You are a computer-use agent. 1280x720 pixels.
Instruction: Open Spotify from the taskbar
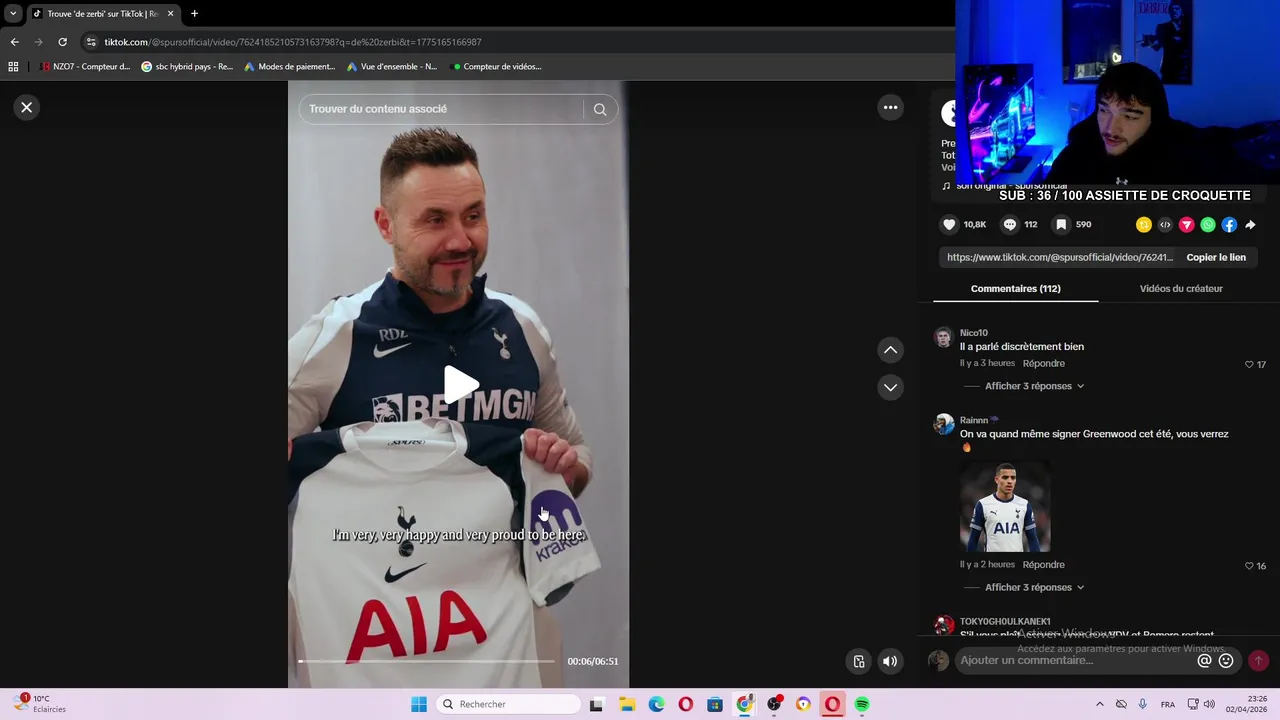pos(862,704)
